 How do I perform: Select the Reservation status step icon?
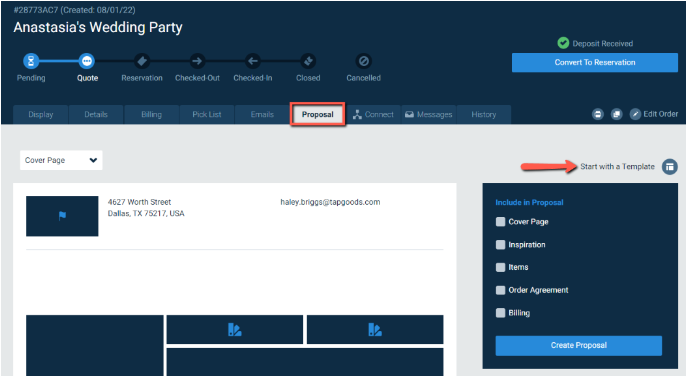(142, 61)
